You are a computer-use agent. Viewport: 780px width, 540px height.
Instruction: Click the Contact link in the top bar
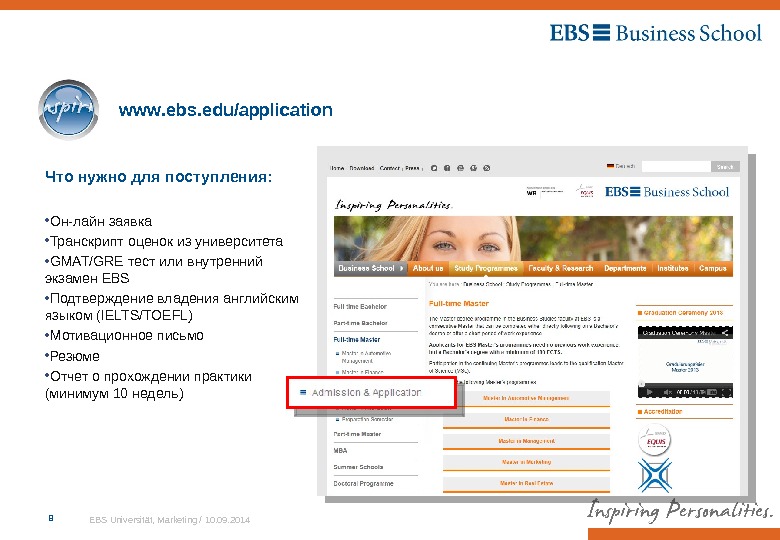(x=390, y=168)
